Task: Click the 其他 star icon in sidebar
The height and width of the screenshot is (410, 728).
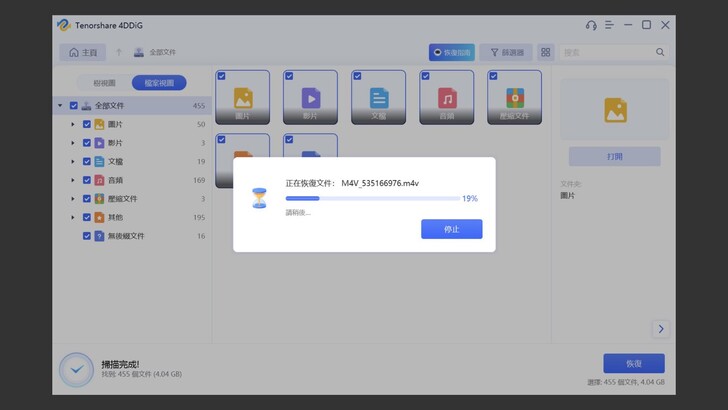Action: pyautogui.click(x=99, y=217)
